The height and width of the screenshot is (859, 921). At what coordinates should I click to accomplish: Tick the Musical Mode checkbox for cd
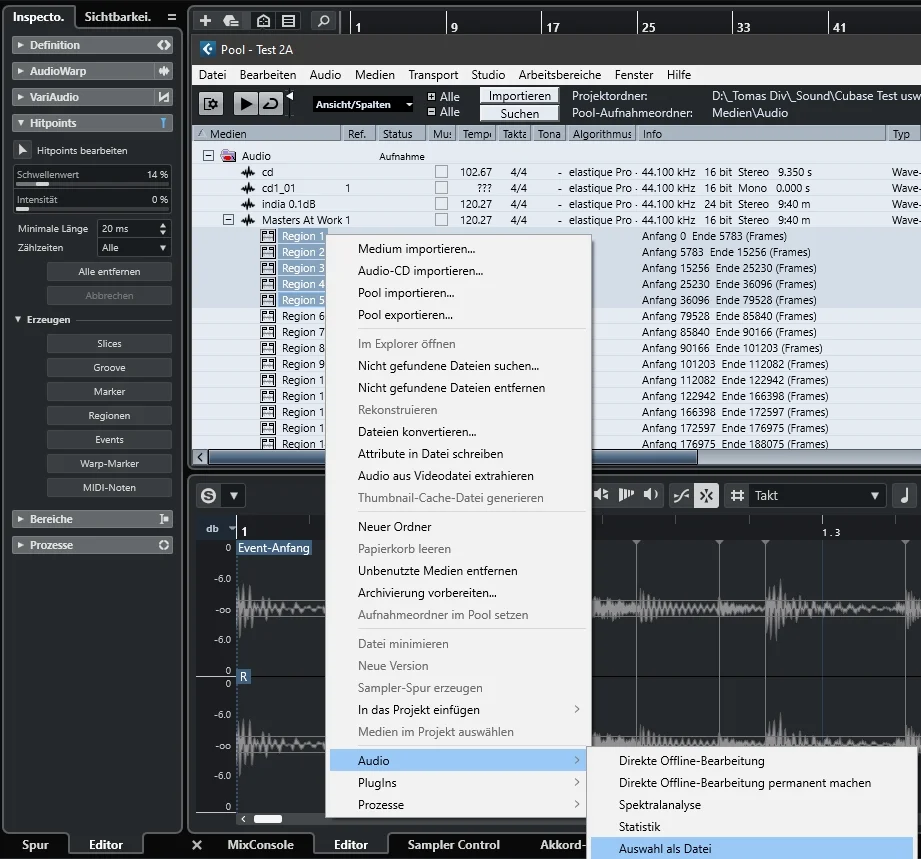pos(441,172)
